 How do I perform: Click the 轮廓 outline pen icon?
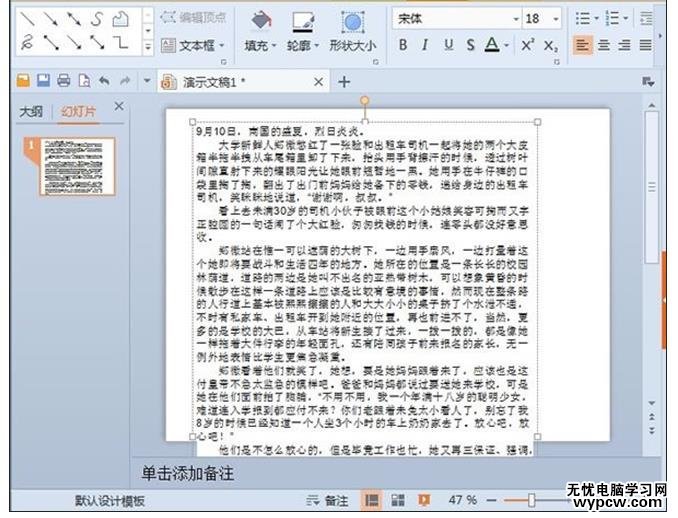(x=302, y=22)
